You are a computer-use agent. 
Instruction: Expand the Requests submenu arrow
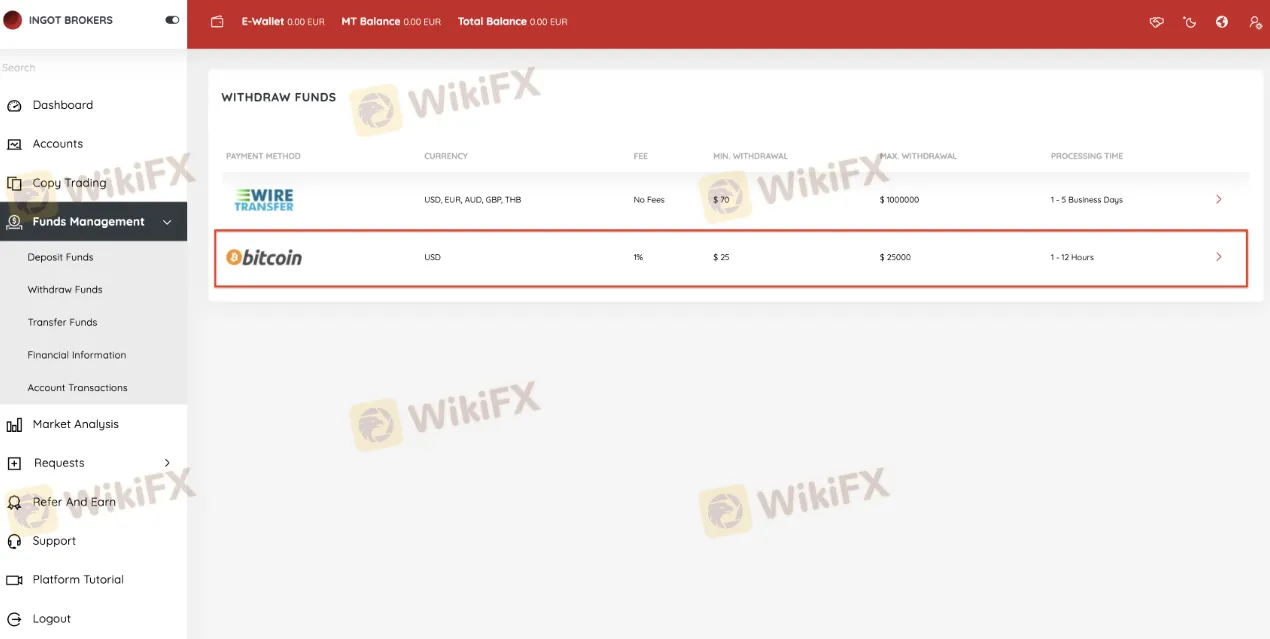[167, 463]
